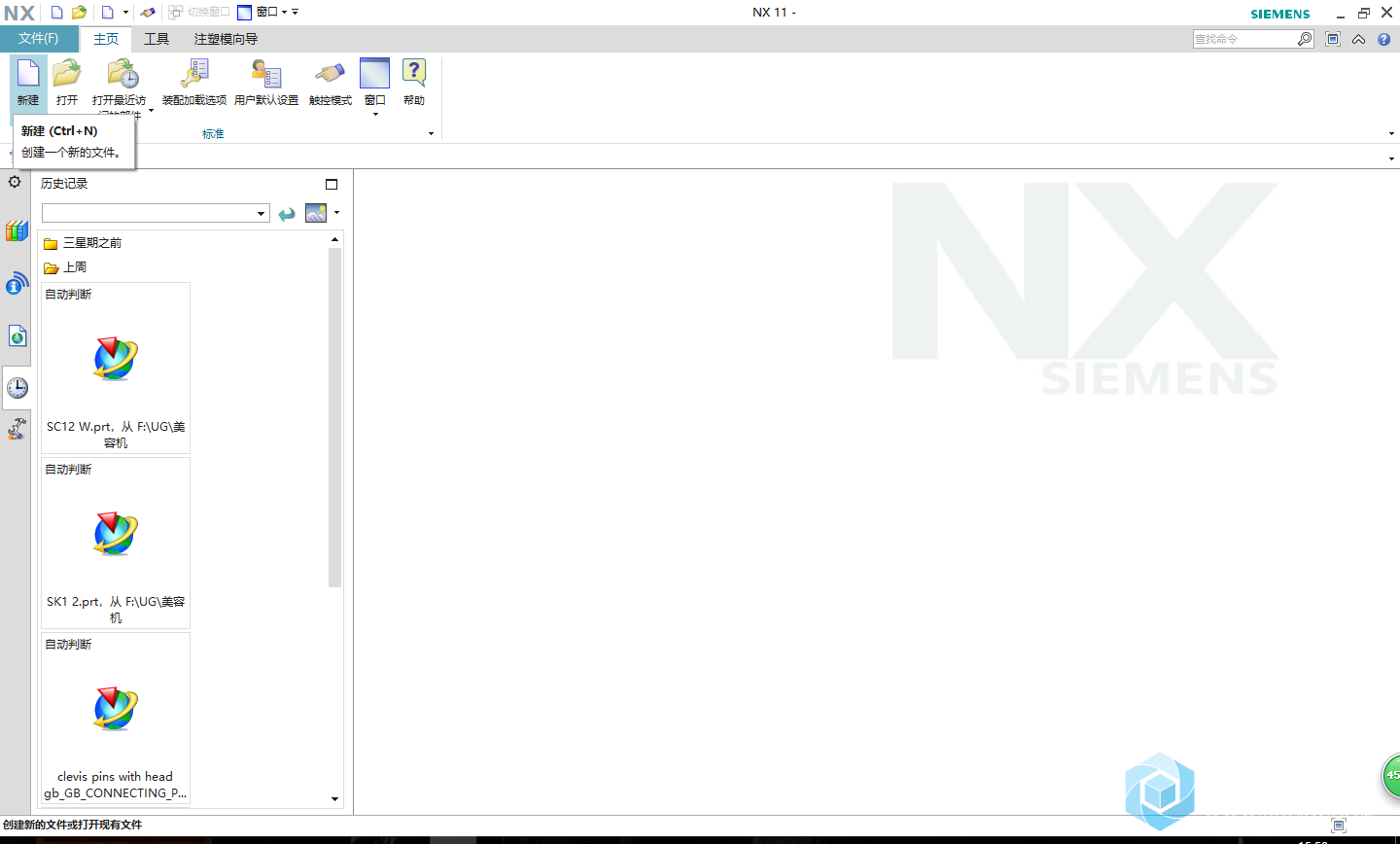Open clevis pins with head history thumbnail

(x=116, y=719)
